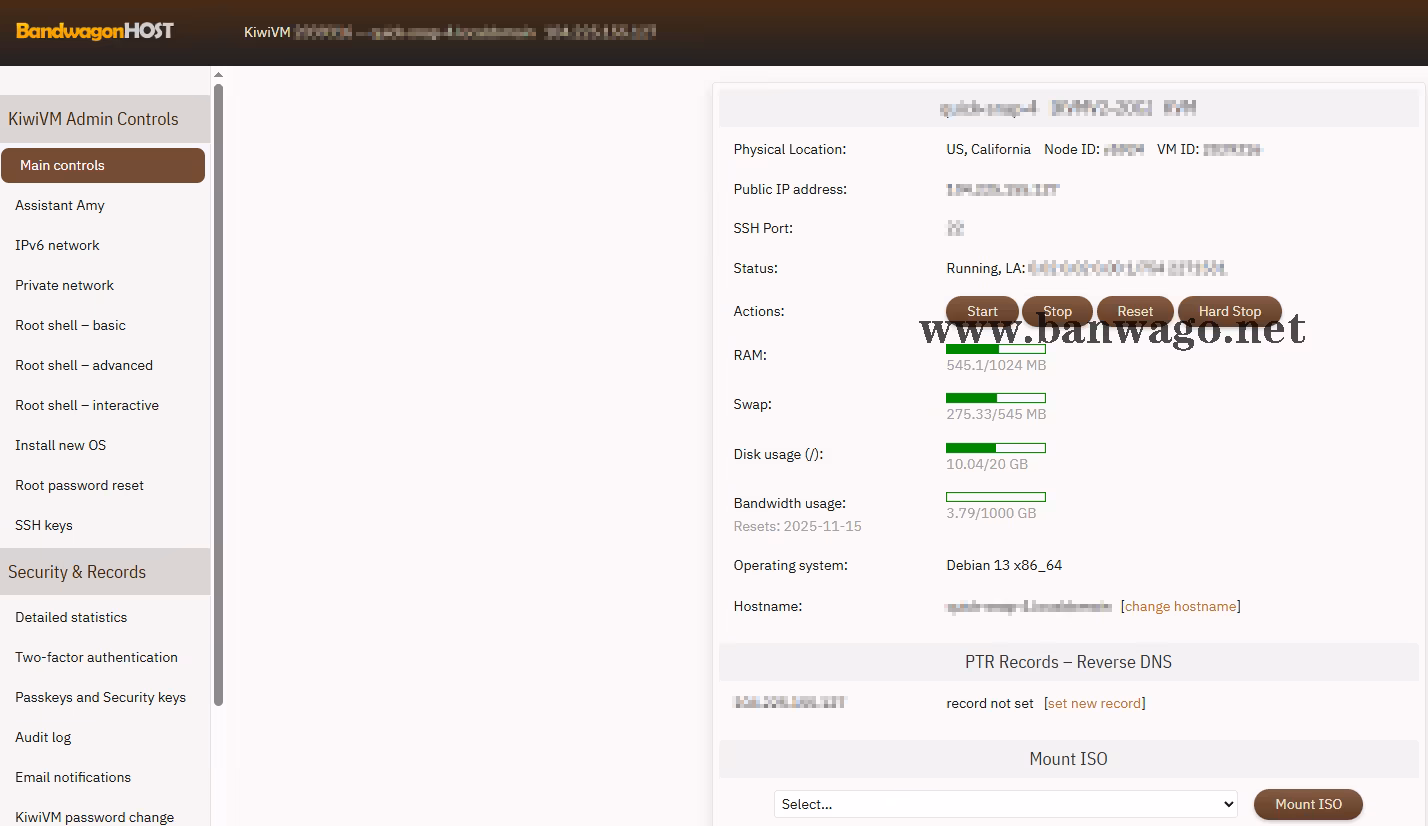1428x826 pixels.
Task: Click the BandwagonHOST logo
Action: [x=95, y=31]
